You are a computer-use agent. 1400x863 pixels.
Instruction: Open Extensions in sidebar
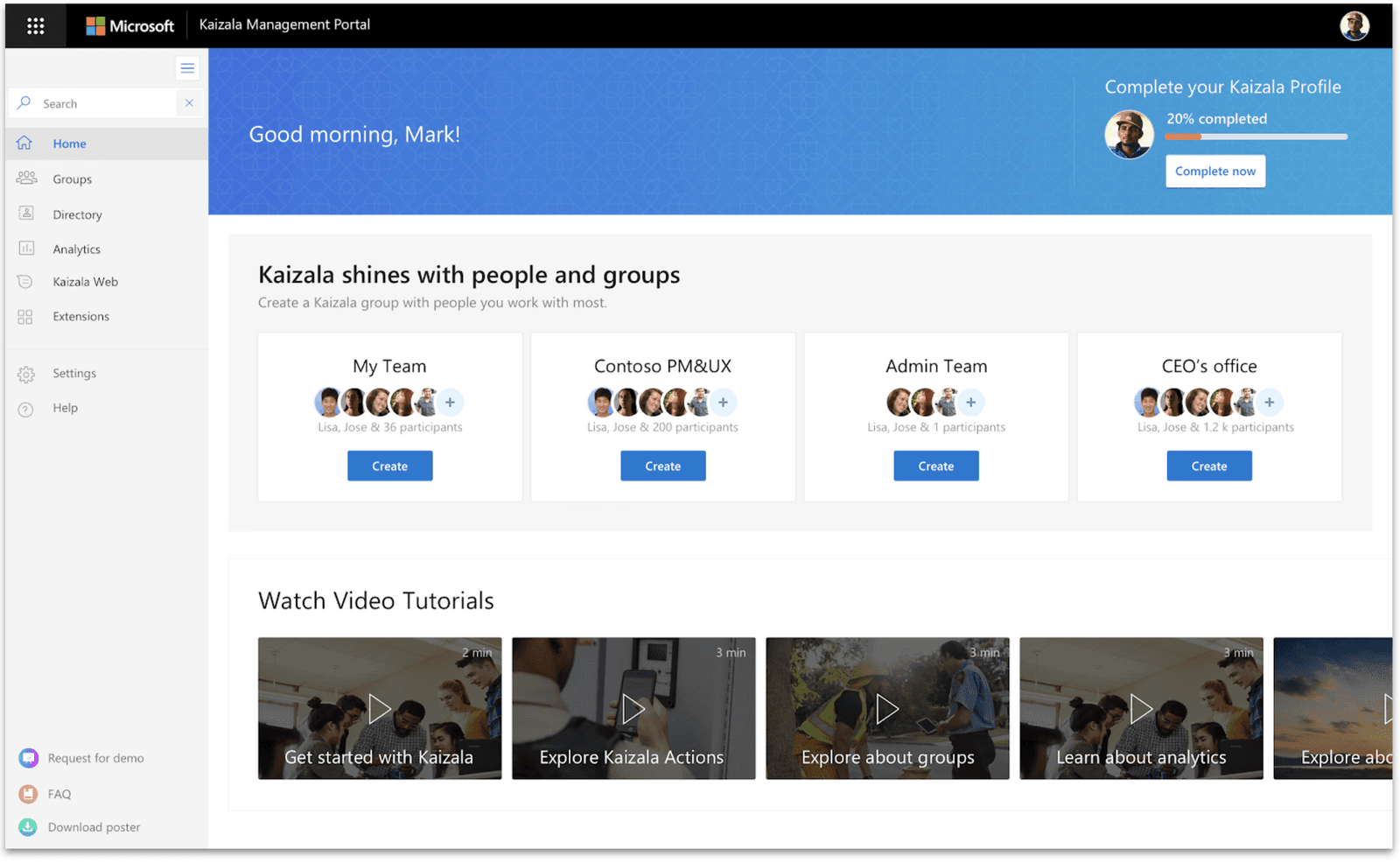107,317
